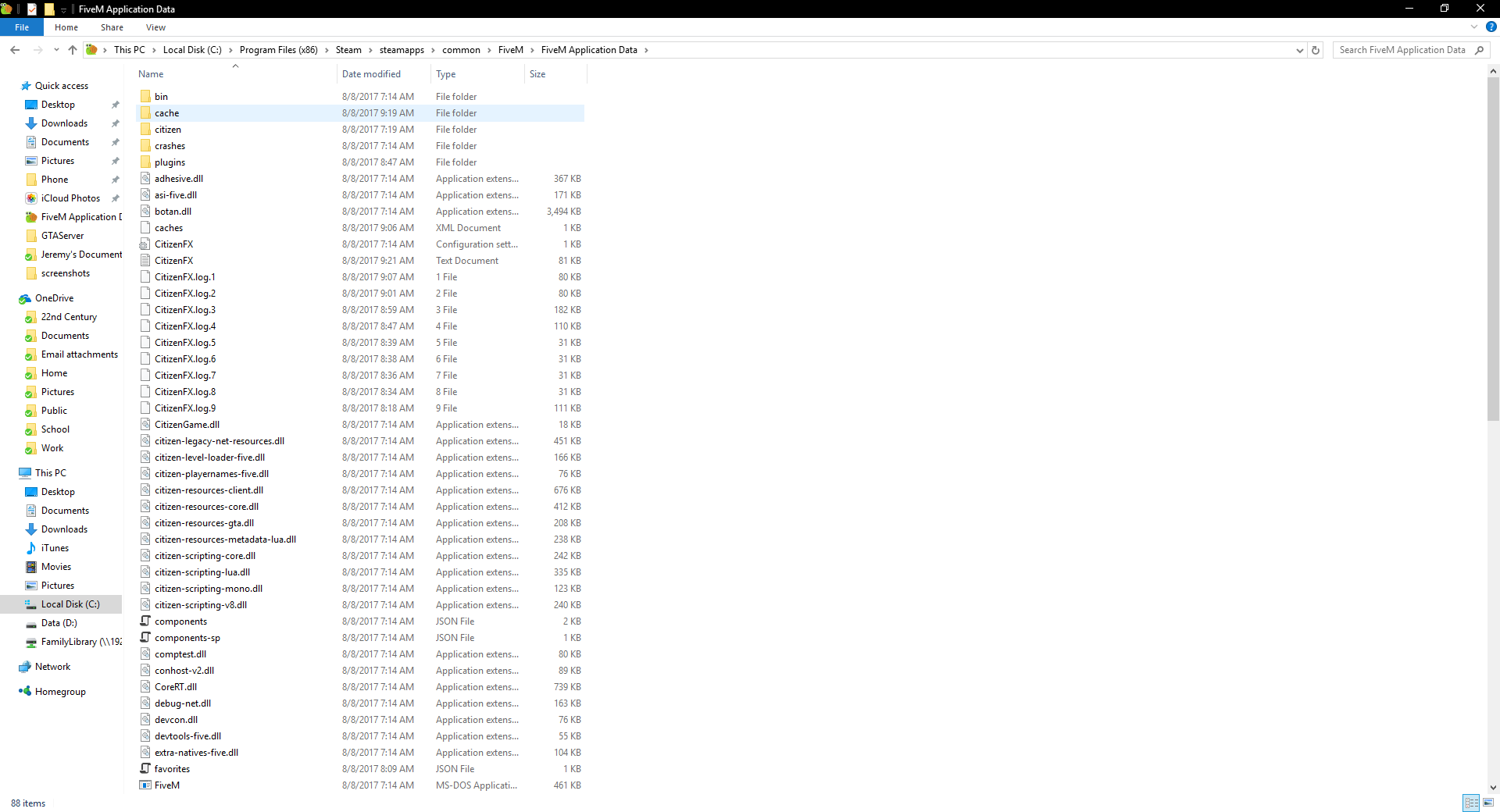Image resolution: width=1500 pixels, height=812 pixels.
Task: Open 22nd Century OneDrive folder
Action: [x=69, y=317]
